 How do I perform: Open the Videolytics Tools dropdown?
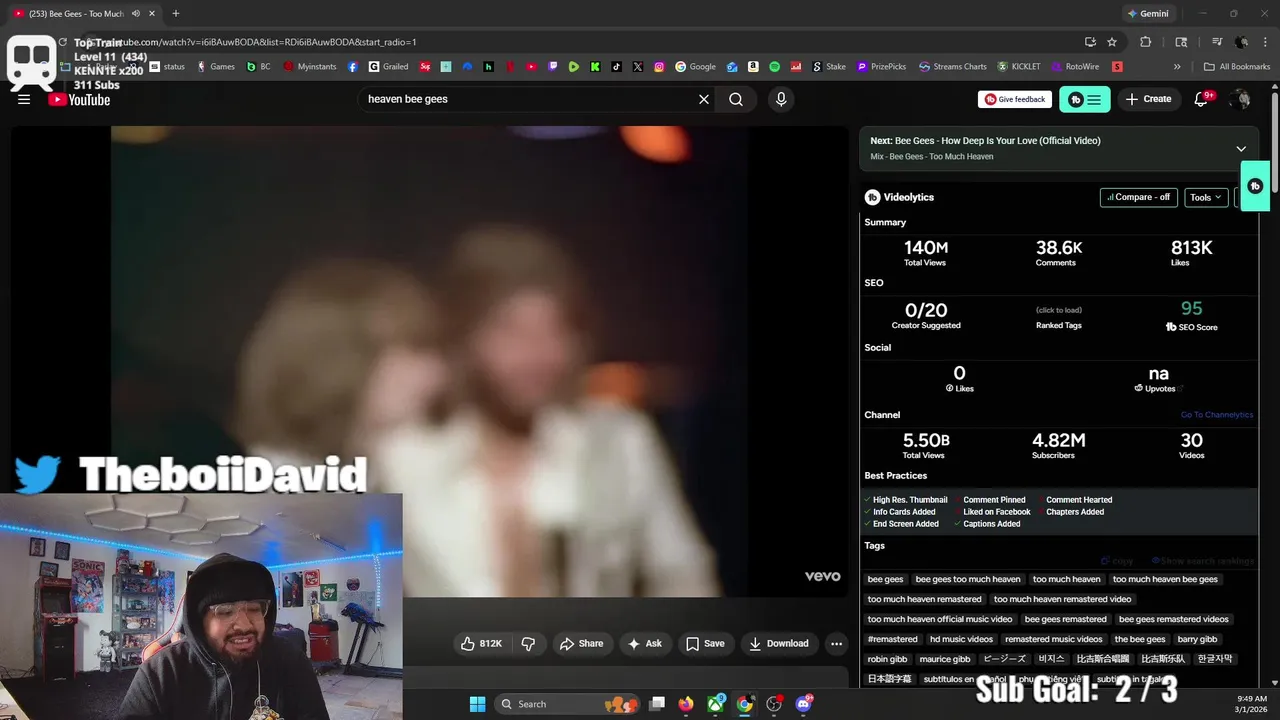coord(1206,197)
